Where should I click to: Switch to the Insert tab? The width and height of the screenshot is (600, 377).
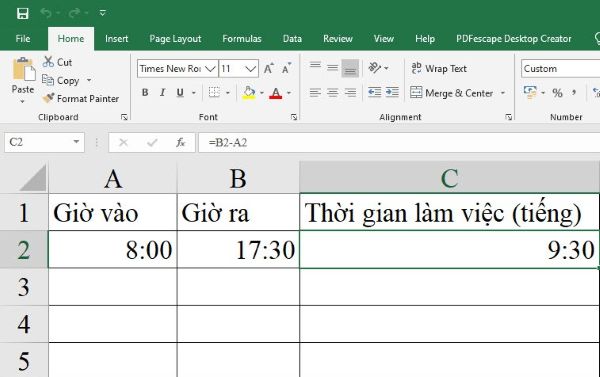click(x=117, y=39)
